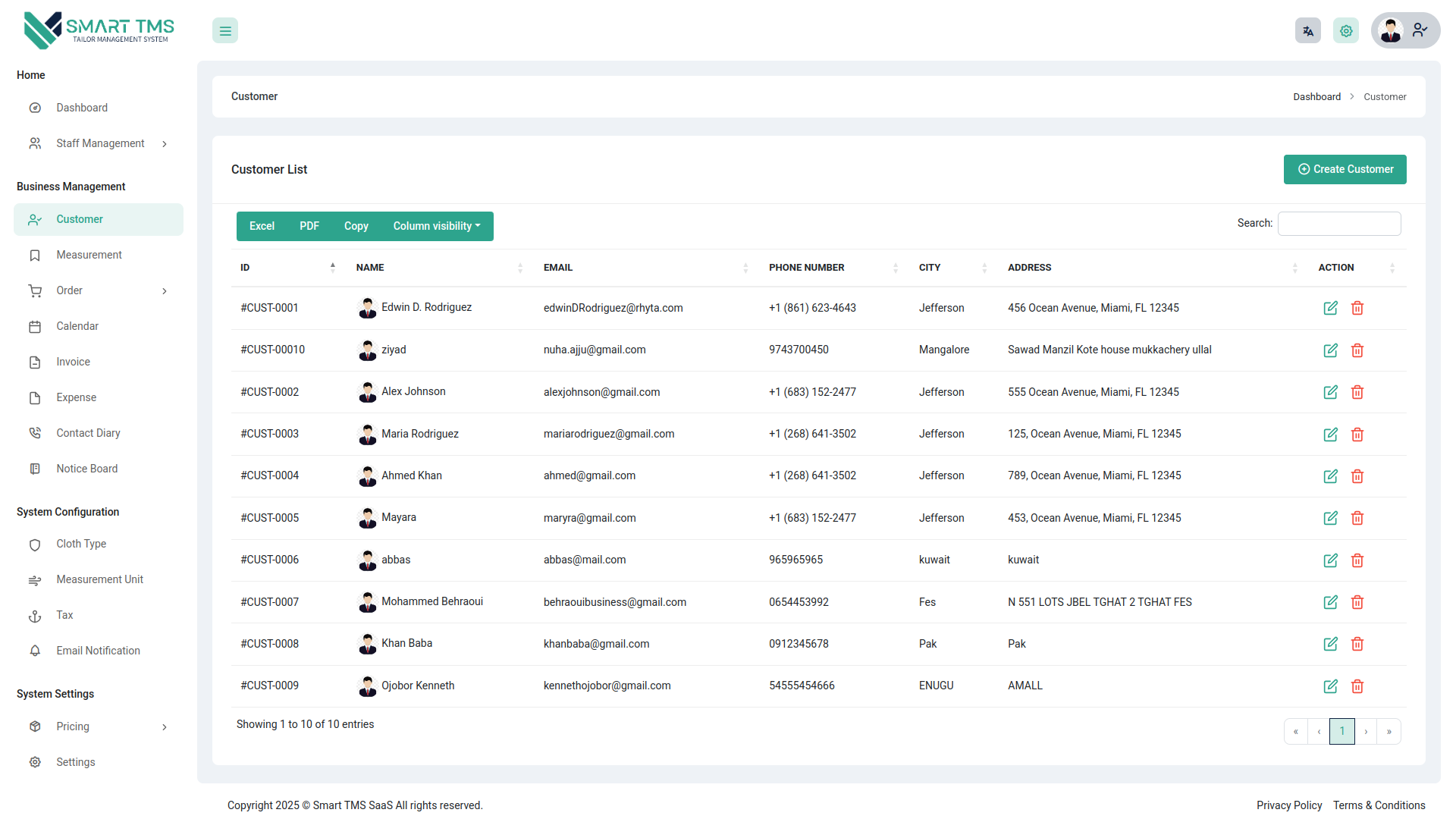Select the Measurement section in sidebar
The image size is (1456, 819).
point(89,255)
